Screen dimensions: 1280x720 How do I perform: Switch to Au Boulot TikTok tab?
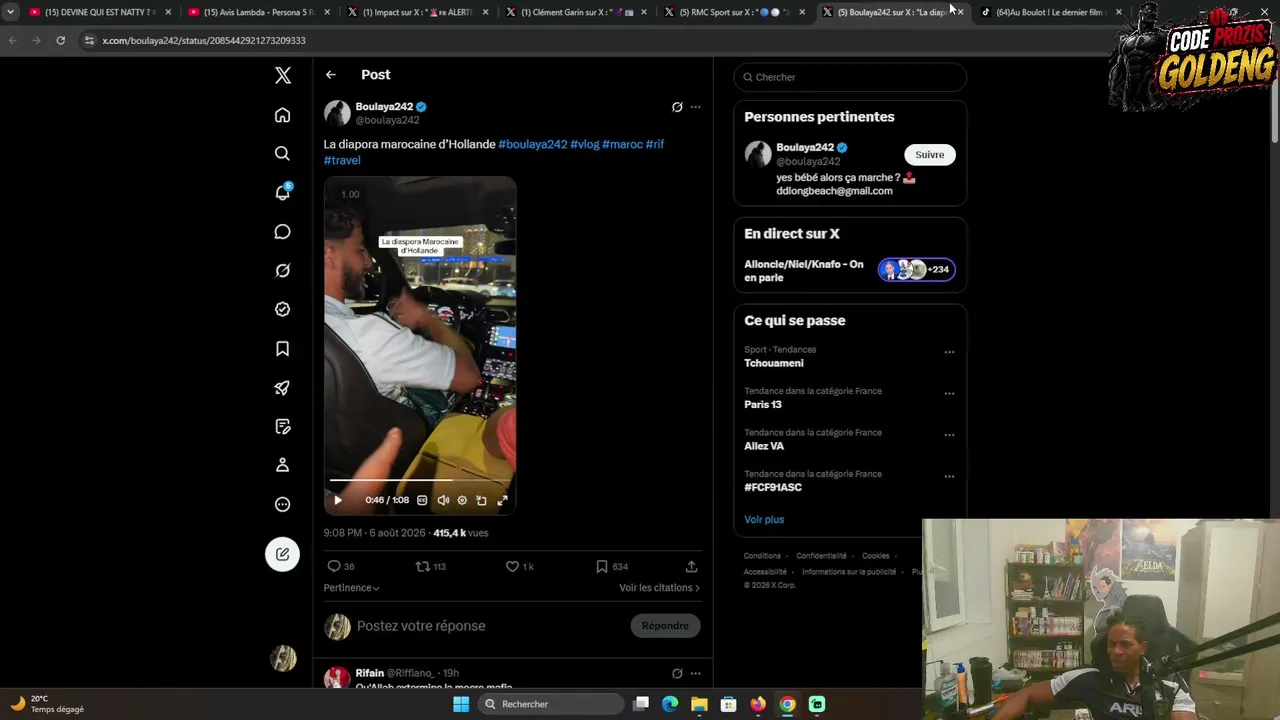pos(1052,12)
